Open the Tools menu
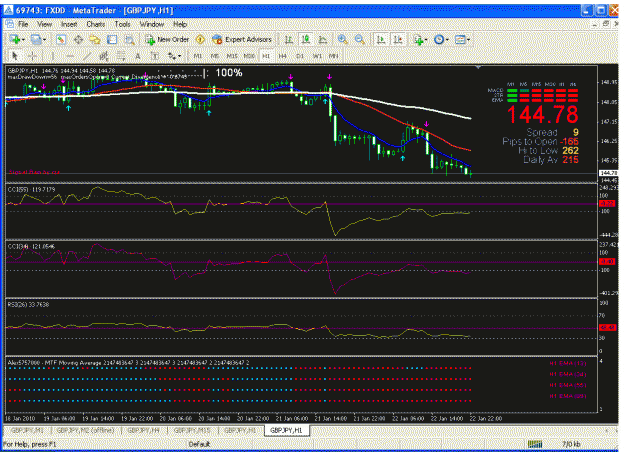This screenshot has height=452, width=625. point(122,24)
